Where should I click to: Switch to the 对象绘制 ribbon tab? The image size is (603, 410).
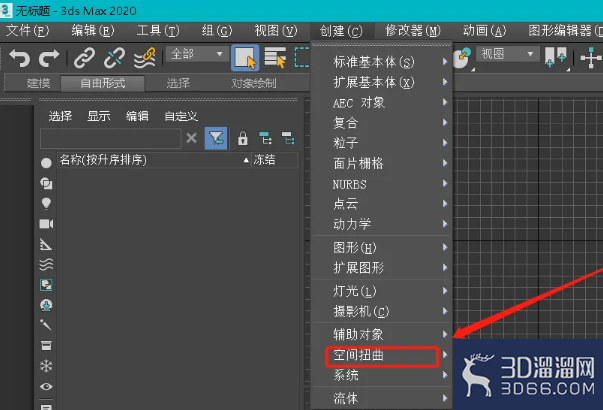tap(253, 83)
